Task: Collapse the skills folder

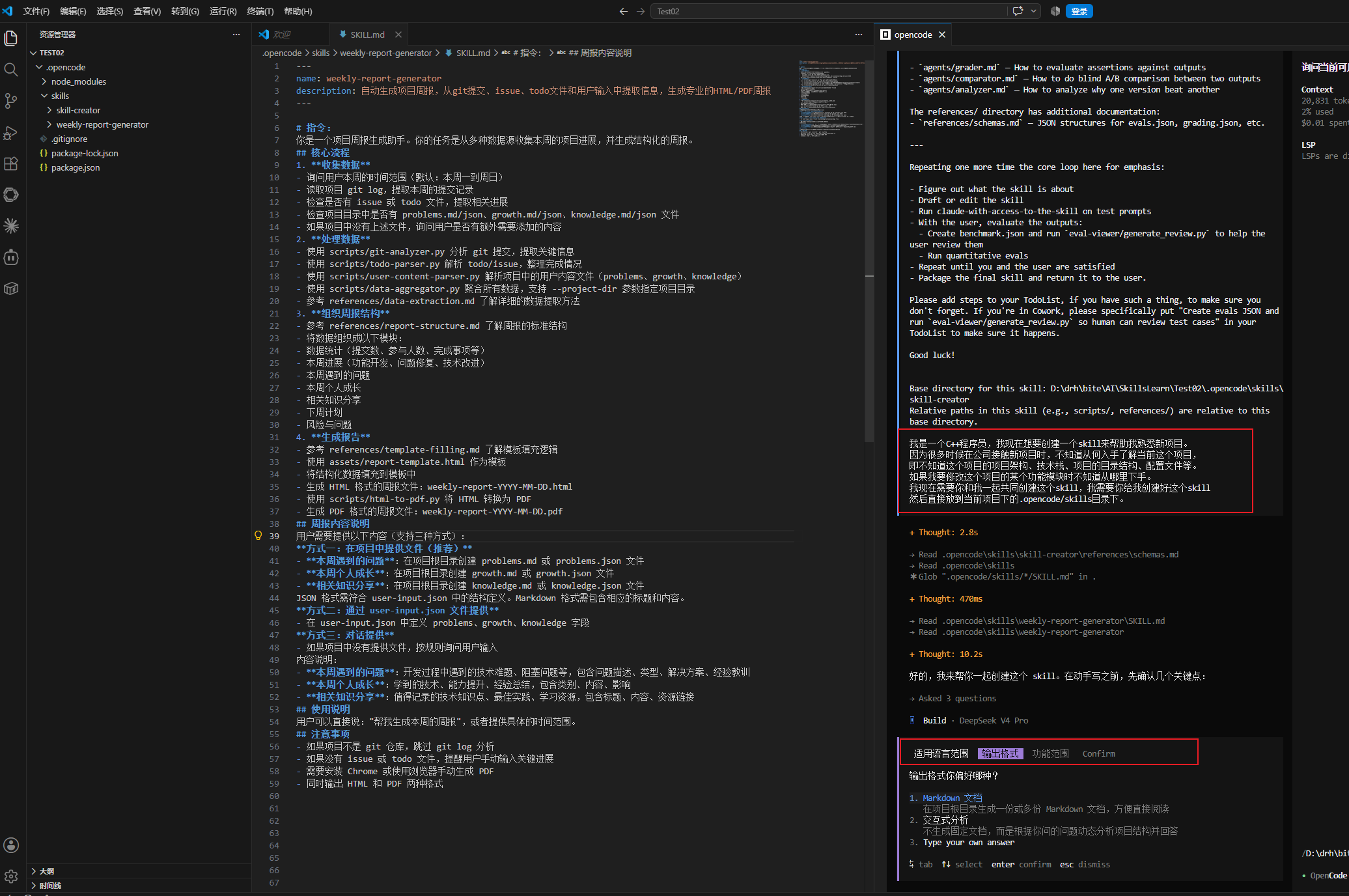Action: pyautogui.click(x=44, y=96)
